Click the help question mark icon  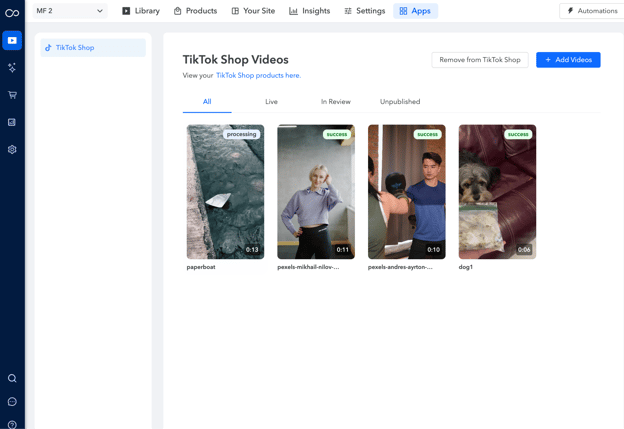pyautogui.click(x=12, y=424)
